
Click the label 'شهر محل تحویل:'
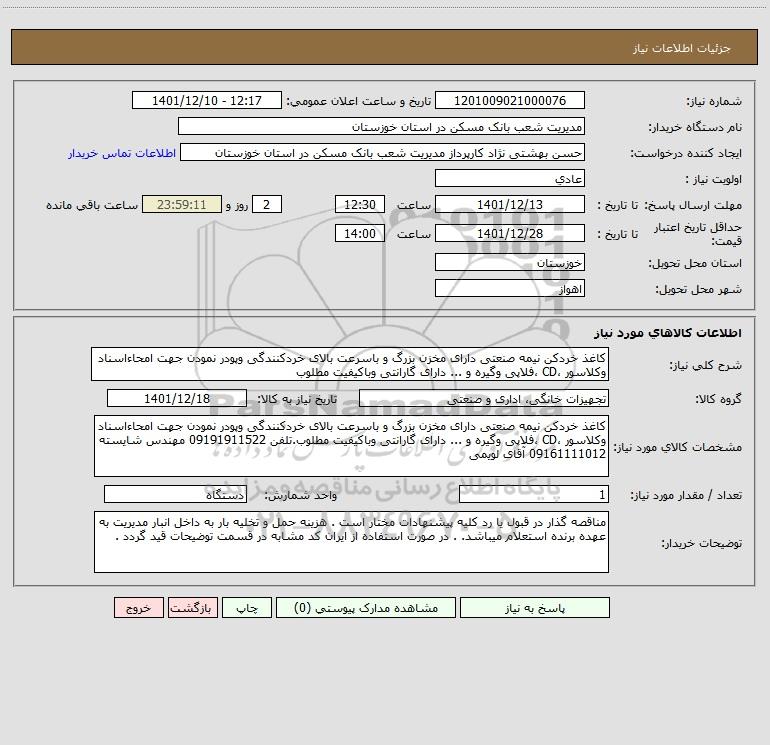[699, 290]
